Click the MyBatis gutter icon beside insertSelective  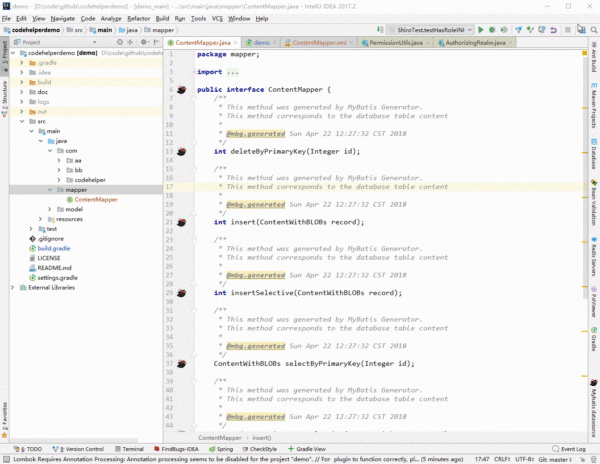181,293
